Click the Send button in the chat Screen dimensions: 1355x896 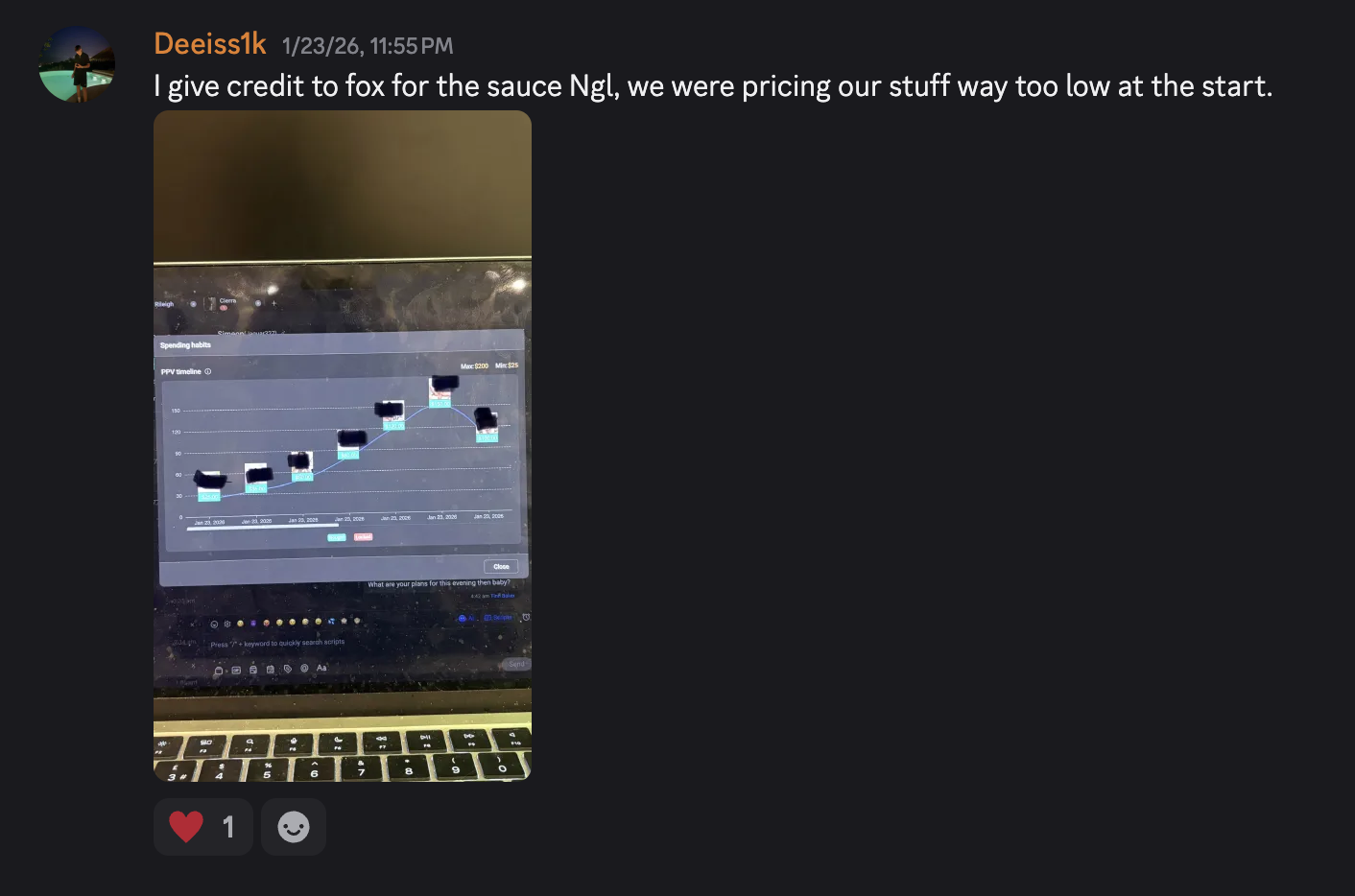515,664
